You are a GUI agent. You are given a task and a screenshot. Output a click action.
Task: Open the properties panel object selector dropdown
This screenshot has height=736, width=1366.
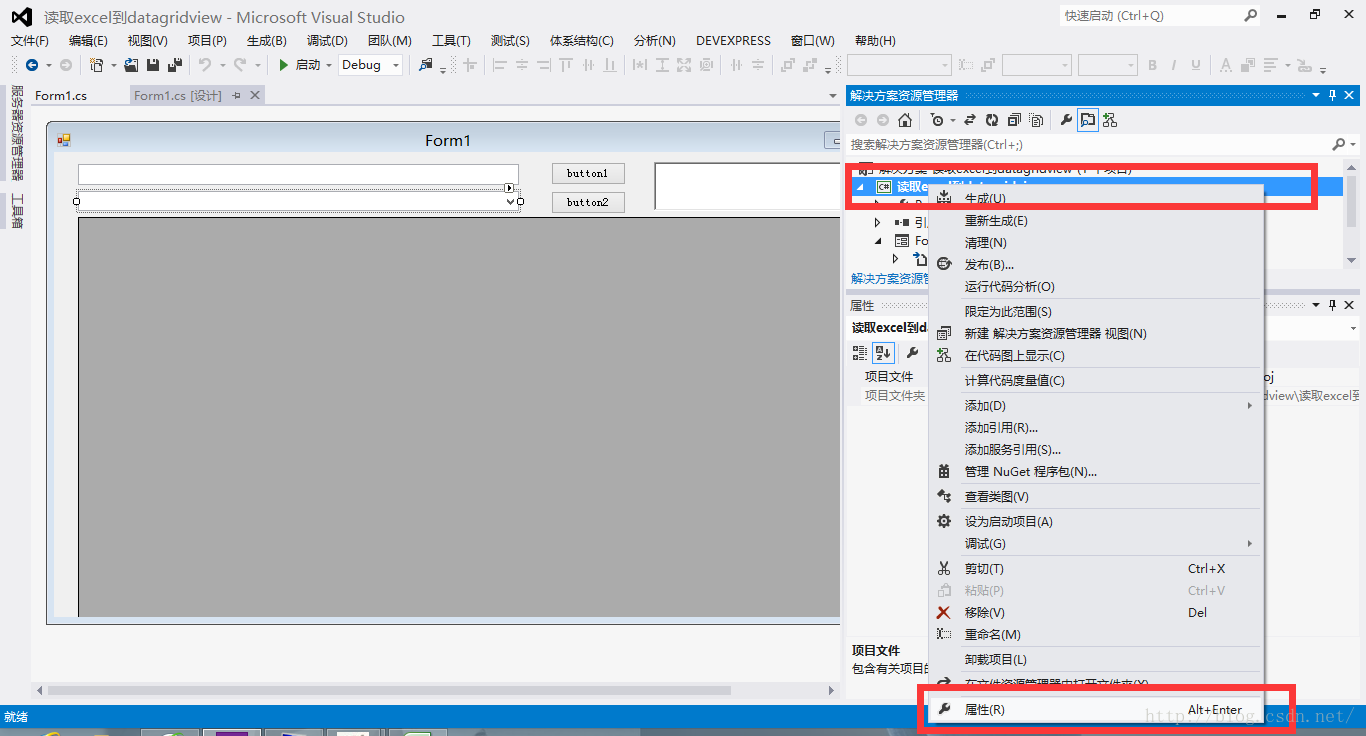1353,328
